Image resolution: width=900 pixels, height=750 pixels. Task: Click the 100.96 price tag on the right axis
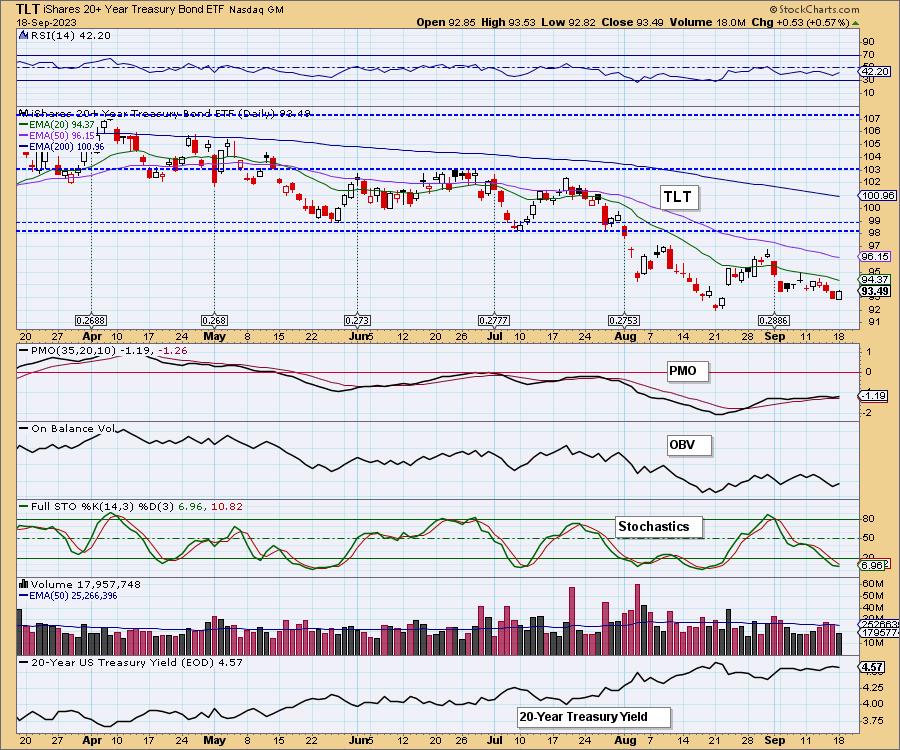point(878,196)
